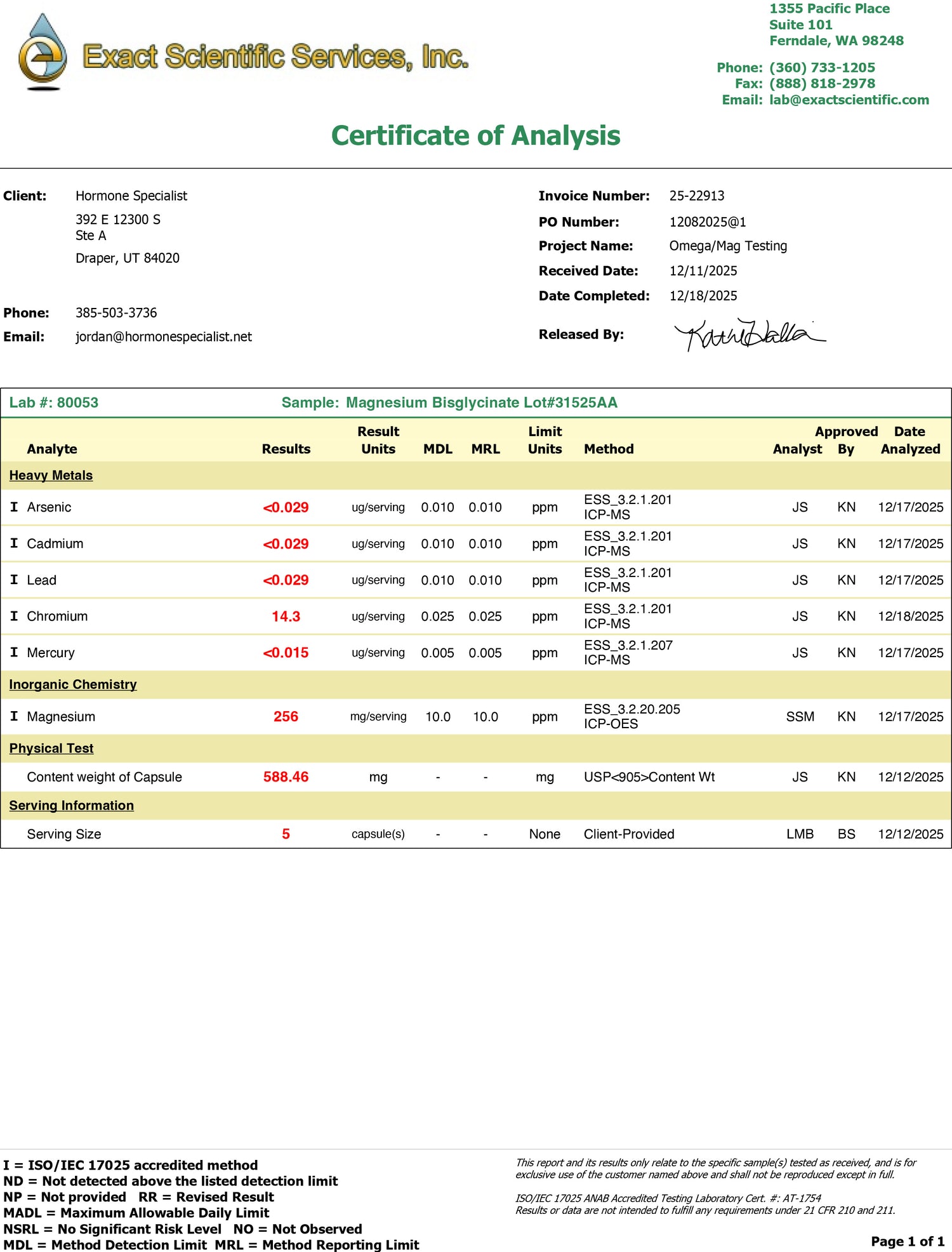This screenshot has height=1252, width=952.
Task: Click the accreditation I marker beside Cadmium
Action: click(14, 543)
